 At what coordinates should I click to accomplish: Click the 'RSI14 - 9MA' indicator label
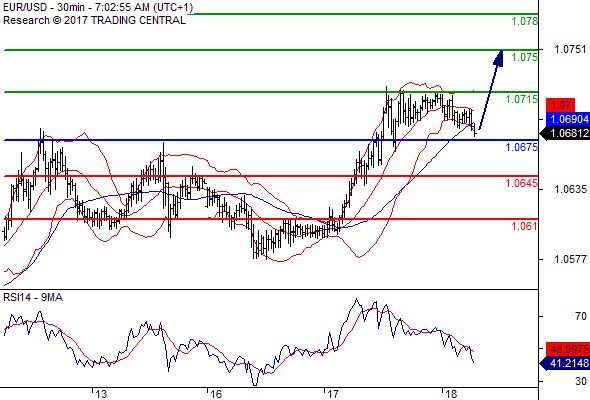tap(33, 298)
